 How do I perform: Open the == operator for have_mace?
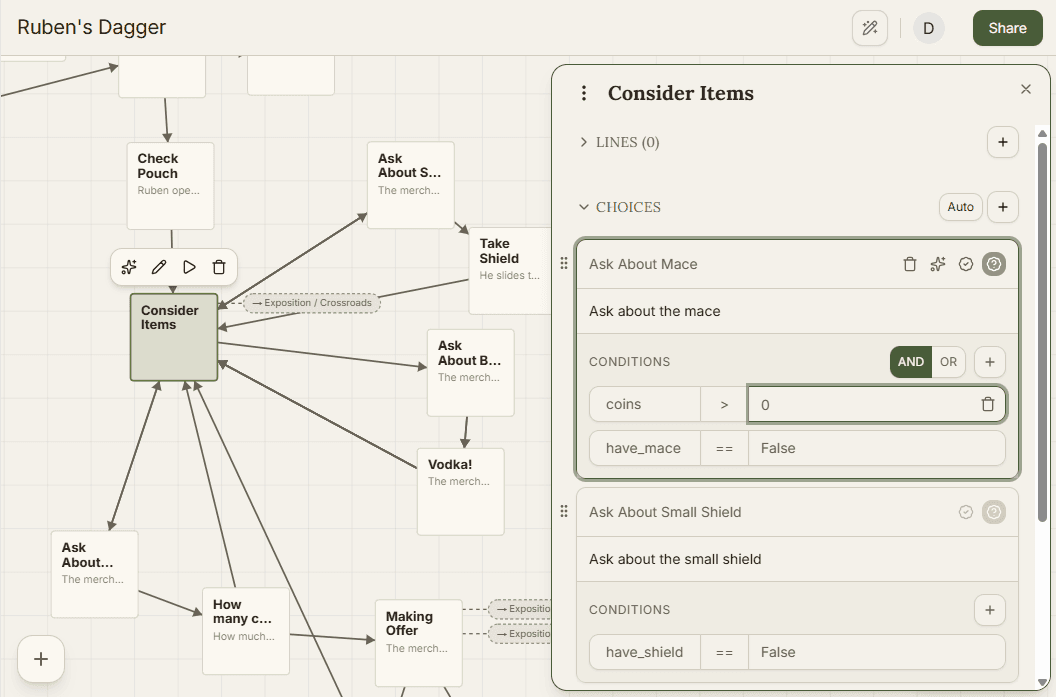pos(724,449)
